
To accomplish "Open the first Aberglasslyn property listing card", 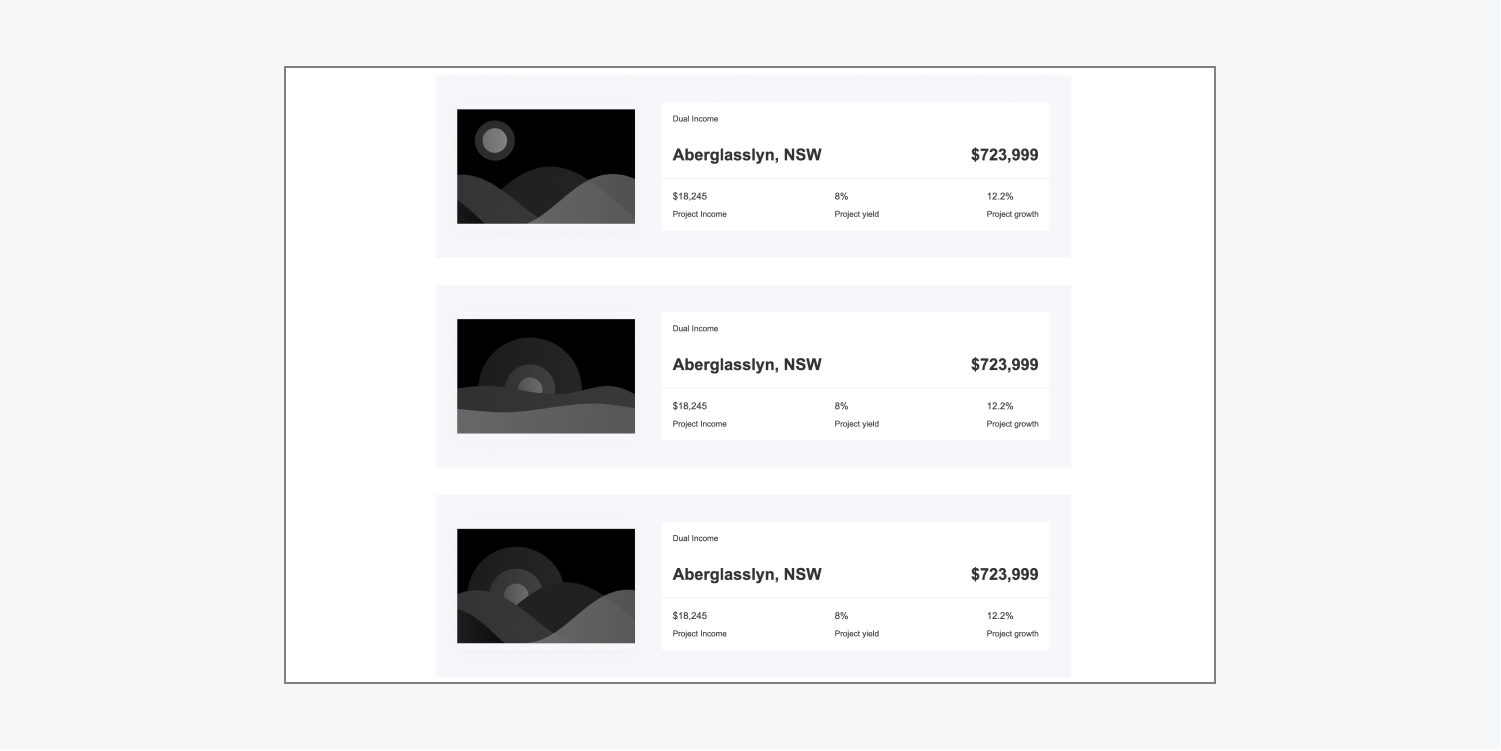I will tap(753, 166).
